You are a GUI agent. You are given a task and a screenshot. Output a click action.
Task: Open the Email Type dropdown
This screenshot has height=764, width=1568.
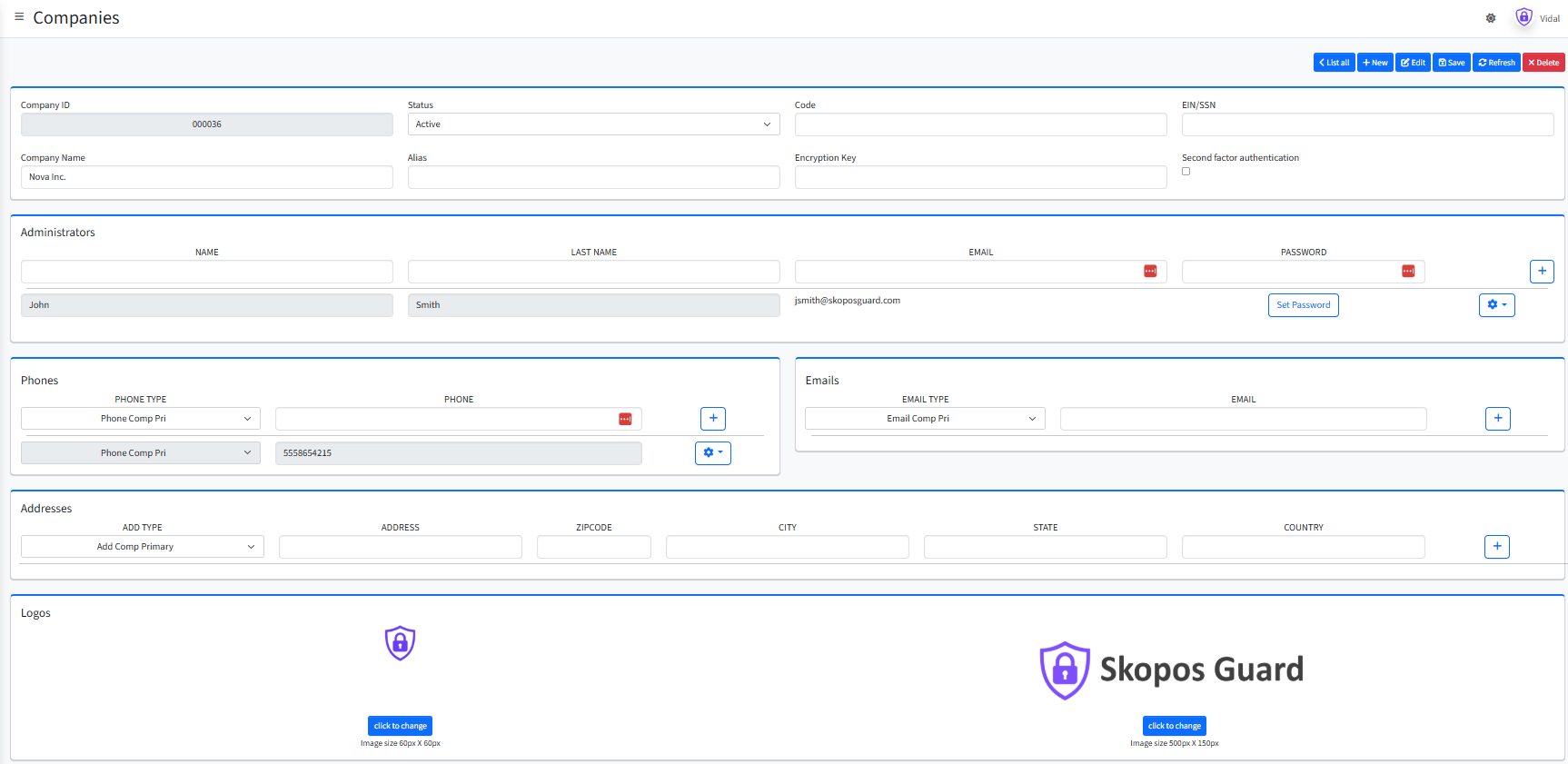point(925,419)
